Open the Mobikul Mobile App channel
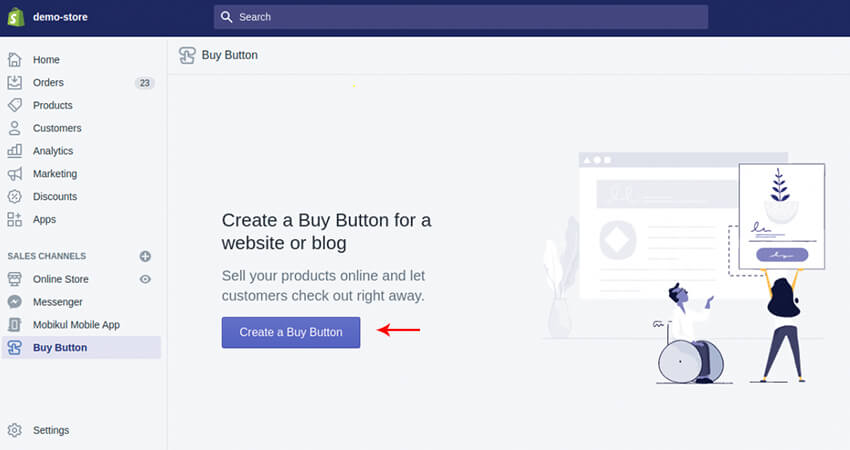This screenshot has height=450, width=850. 76,325
